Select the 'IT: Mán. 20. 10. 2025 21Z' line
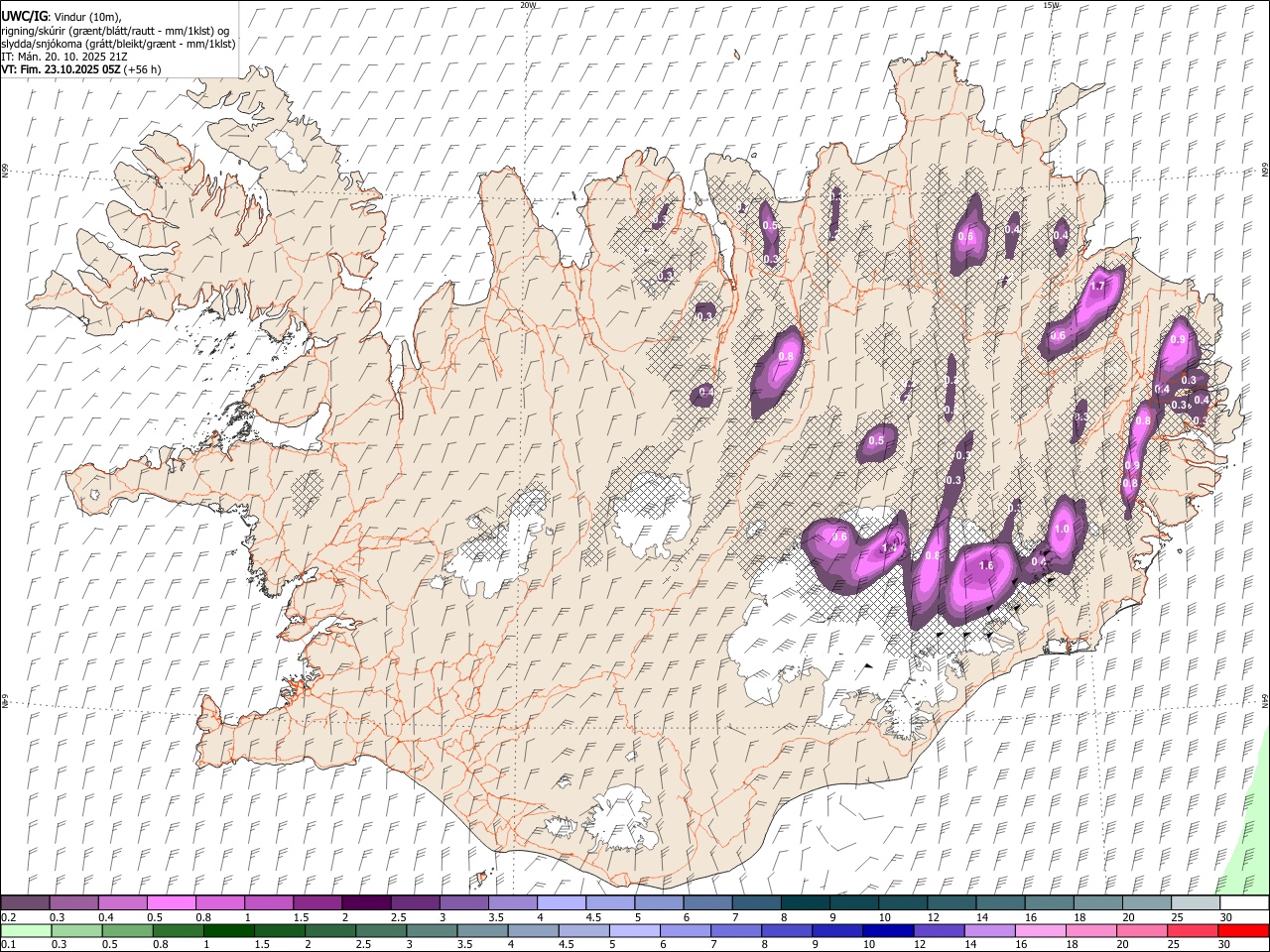 [x=64, y=57]
